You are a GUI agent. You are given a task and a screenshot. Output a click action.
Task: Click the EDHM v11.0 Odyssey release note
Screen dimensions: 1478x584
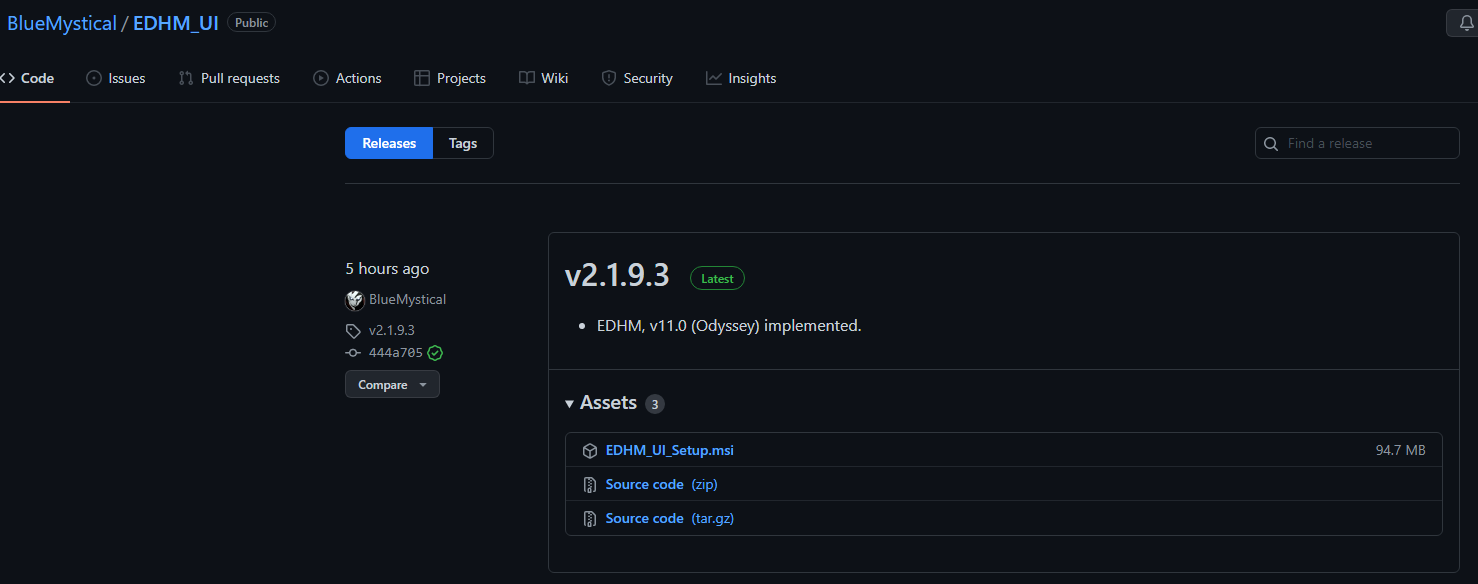[x=729, y=326]
